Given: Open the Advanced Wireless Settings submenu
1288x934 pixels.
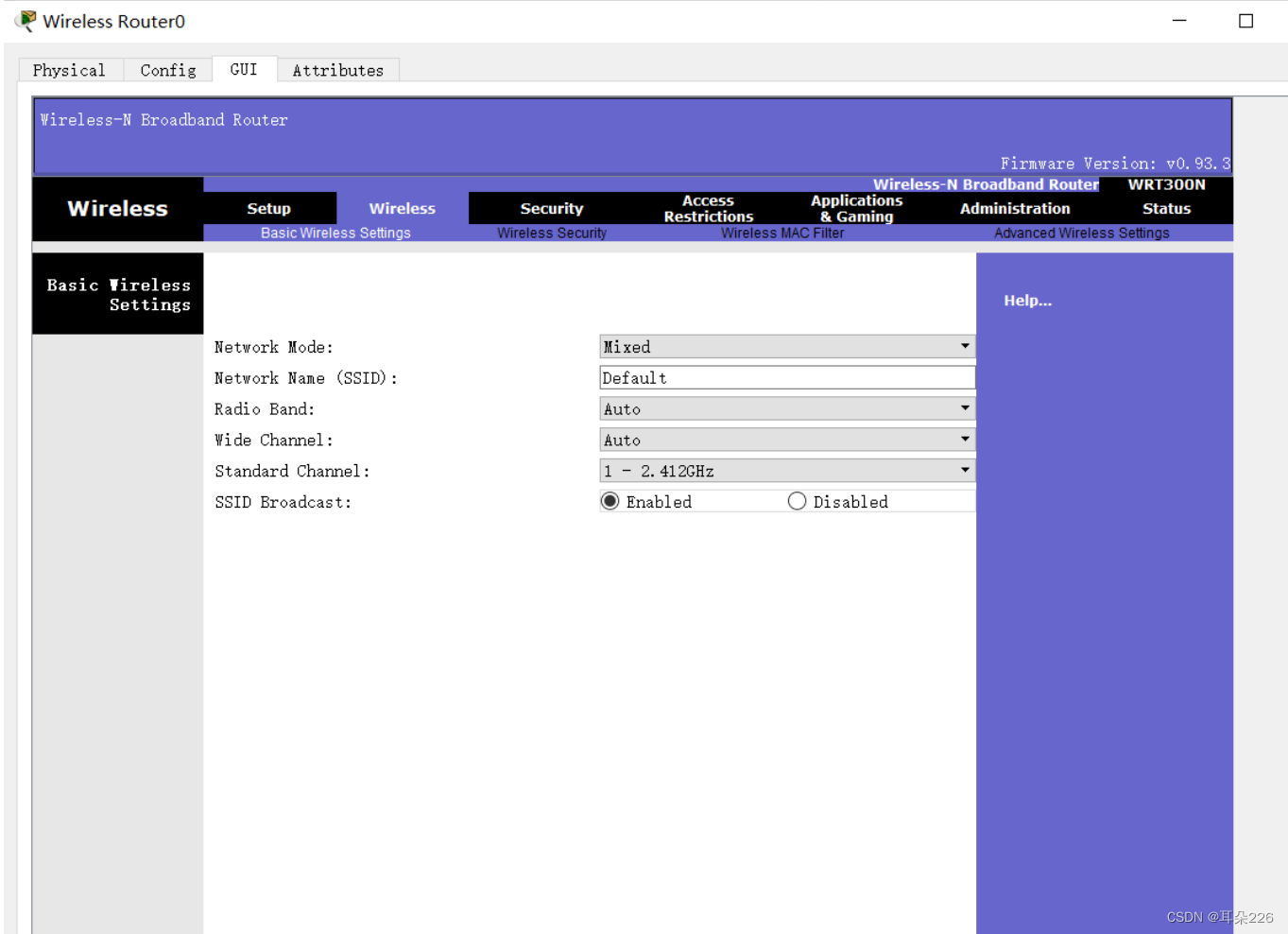Looking at the screenshot, I should 1081,233.
